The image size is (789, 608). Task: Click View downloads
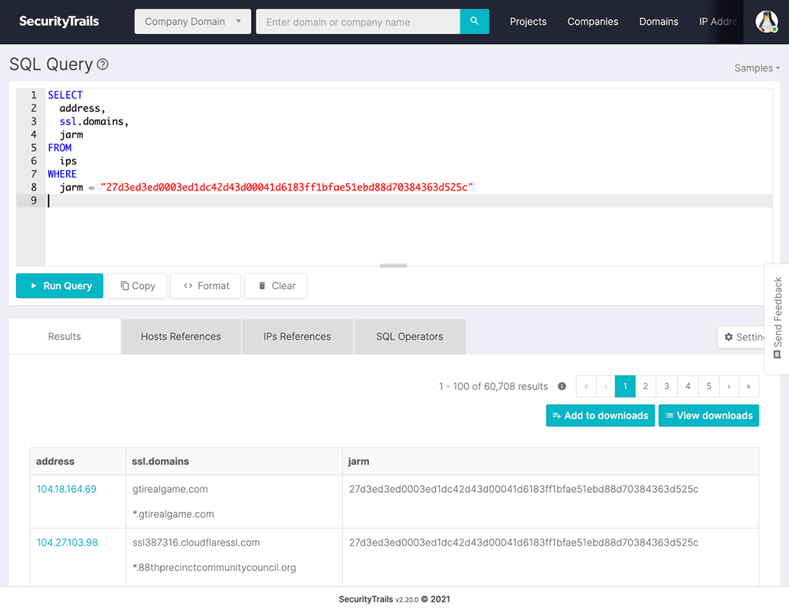(x=708, y=416)
